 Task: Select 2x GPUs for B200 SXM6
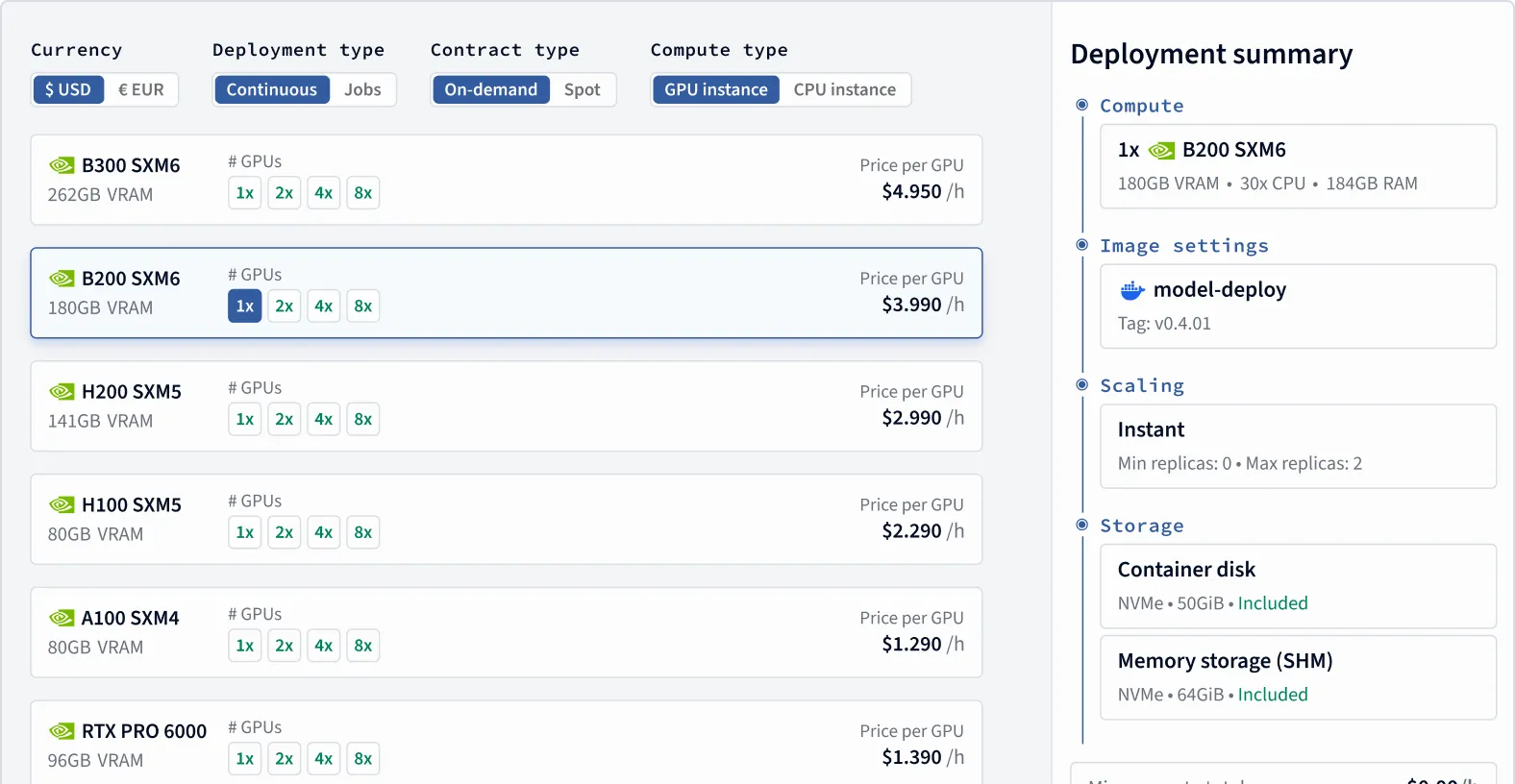pyautogui.click(x=285, y=306)
